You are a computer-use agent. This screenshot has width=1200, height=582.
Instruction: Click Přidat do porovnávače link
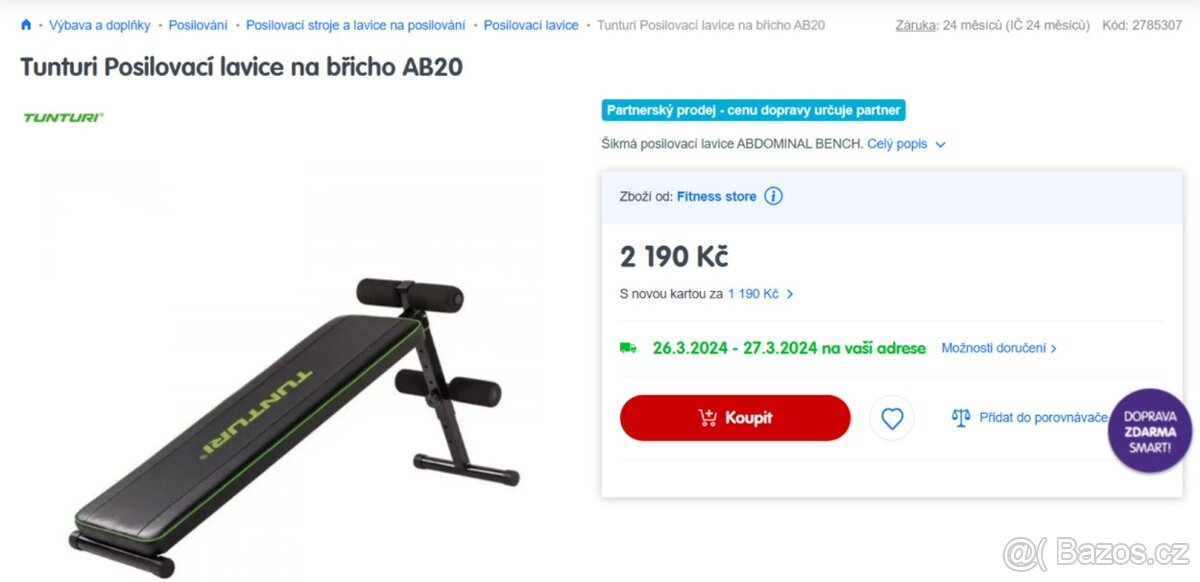(1043, 418)
